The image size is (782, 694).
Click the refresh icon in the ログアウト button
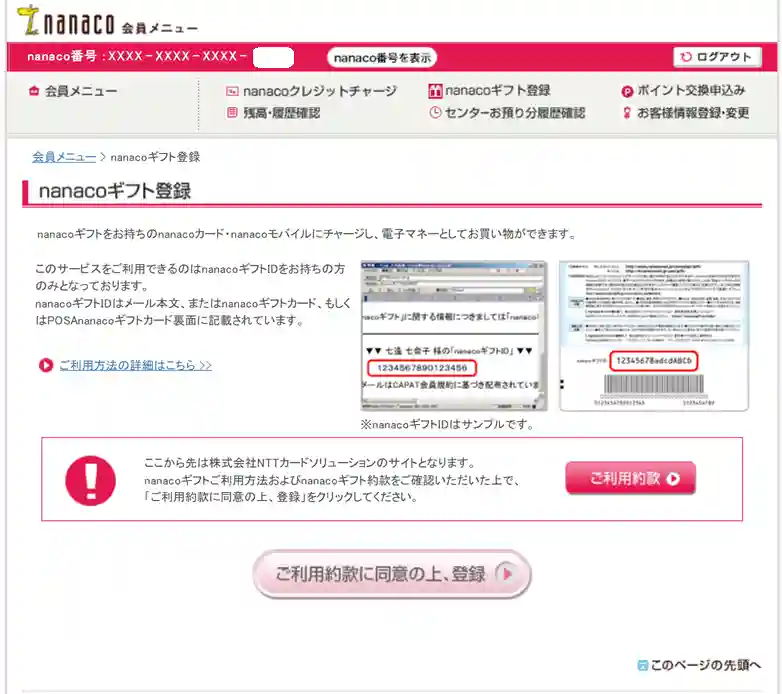coord(686,57)
